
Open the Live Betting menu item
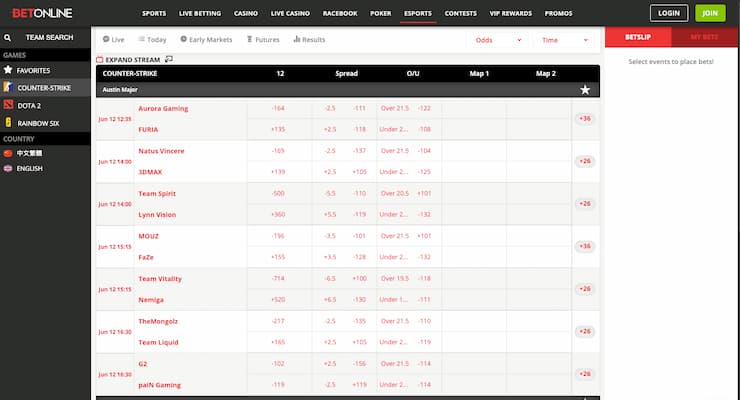pyautogui.click(x=199, y=14)
